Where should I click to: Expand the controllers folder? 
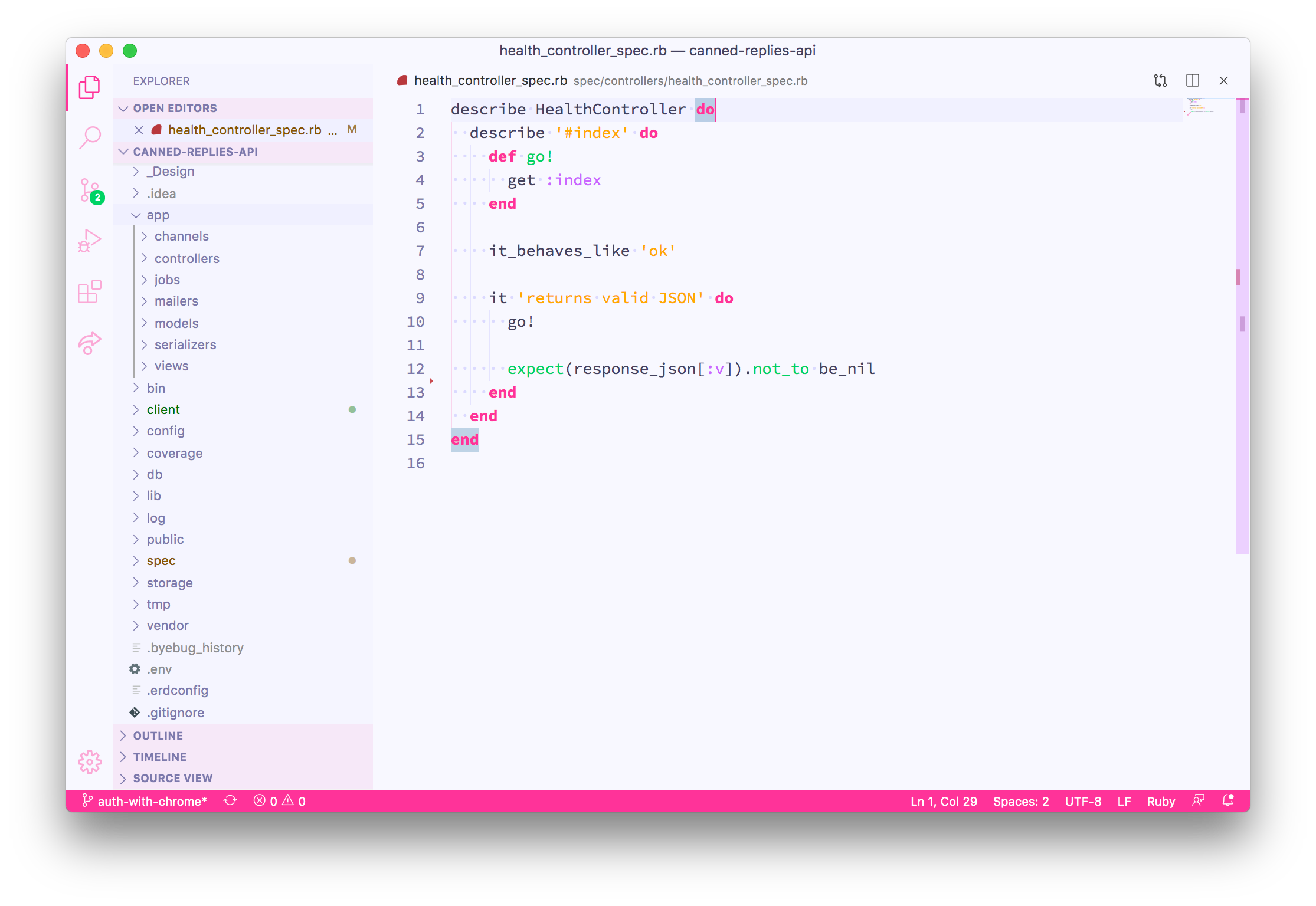pyautogui.click(x=186, y=258)
